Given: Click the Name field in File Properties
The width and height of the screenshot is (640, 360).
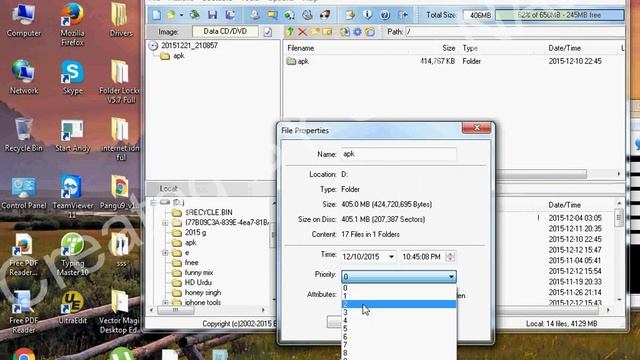Looking at the screenshot, I should pos(399,154).
